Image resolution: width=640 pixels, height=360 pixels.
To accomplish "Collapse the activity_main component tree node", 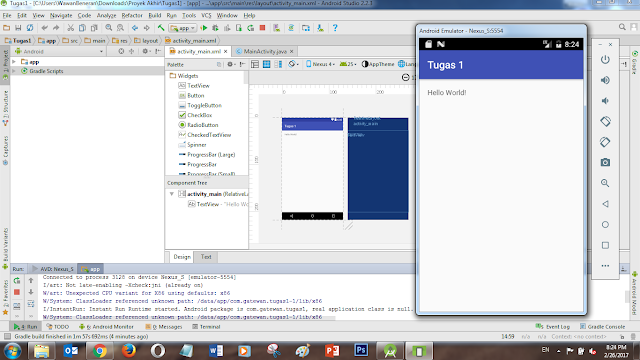I will [172, 194].
